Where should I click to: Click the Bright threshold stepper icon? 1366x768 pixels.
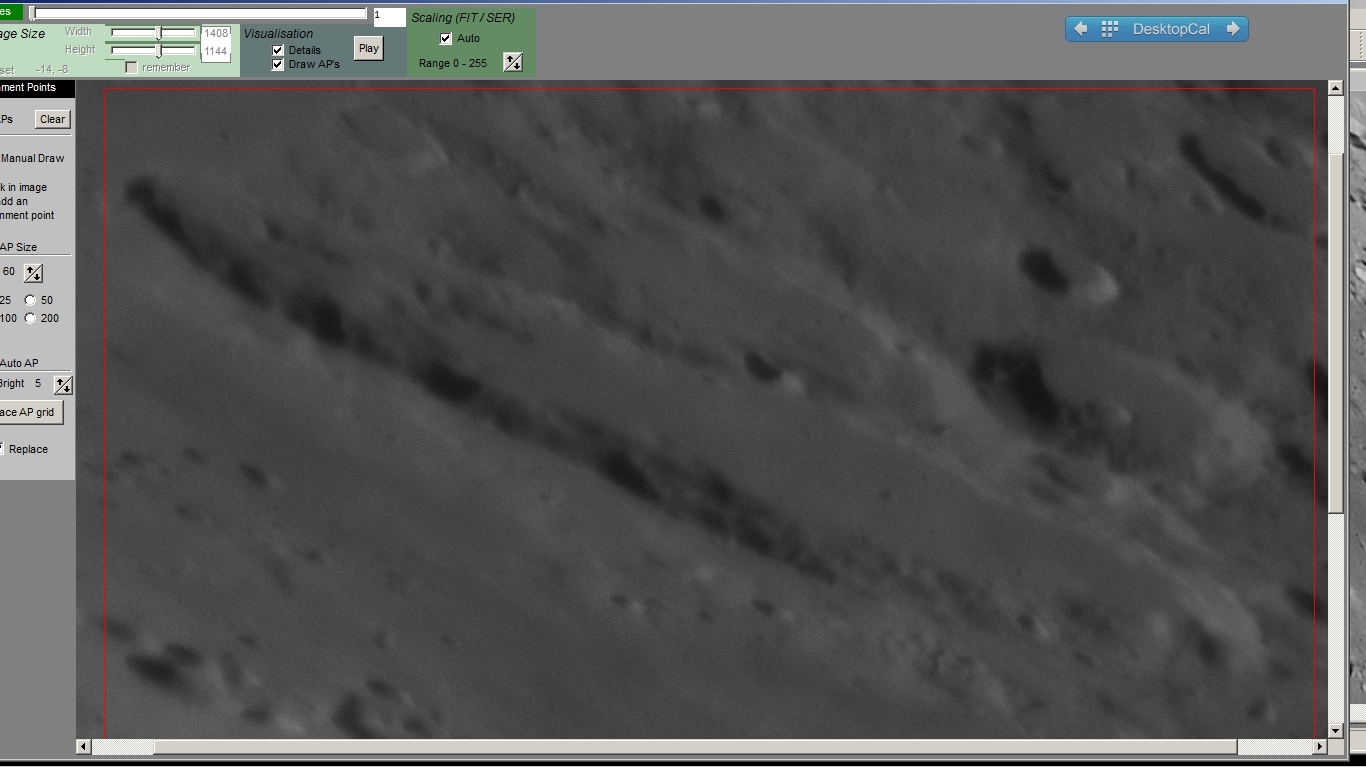click(x=63, y=384)
